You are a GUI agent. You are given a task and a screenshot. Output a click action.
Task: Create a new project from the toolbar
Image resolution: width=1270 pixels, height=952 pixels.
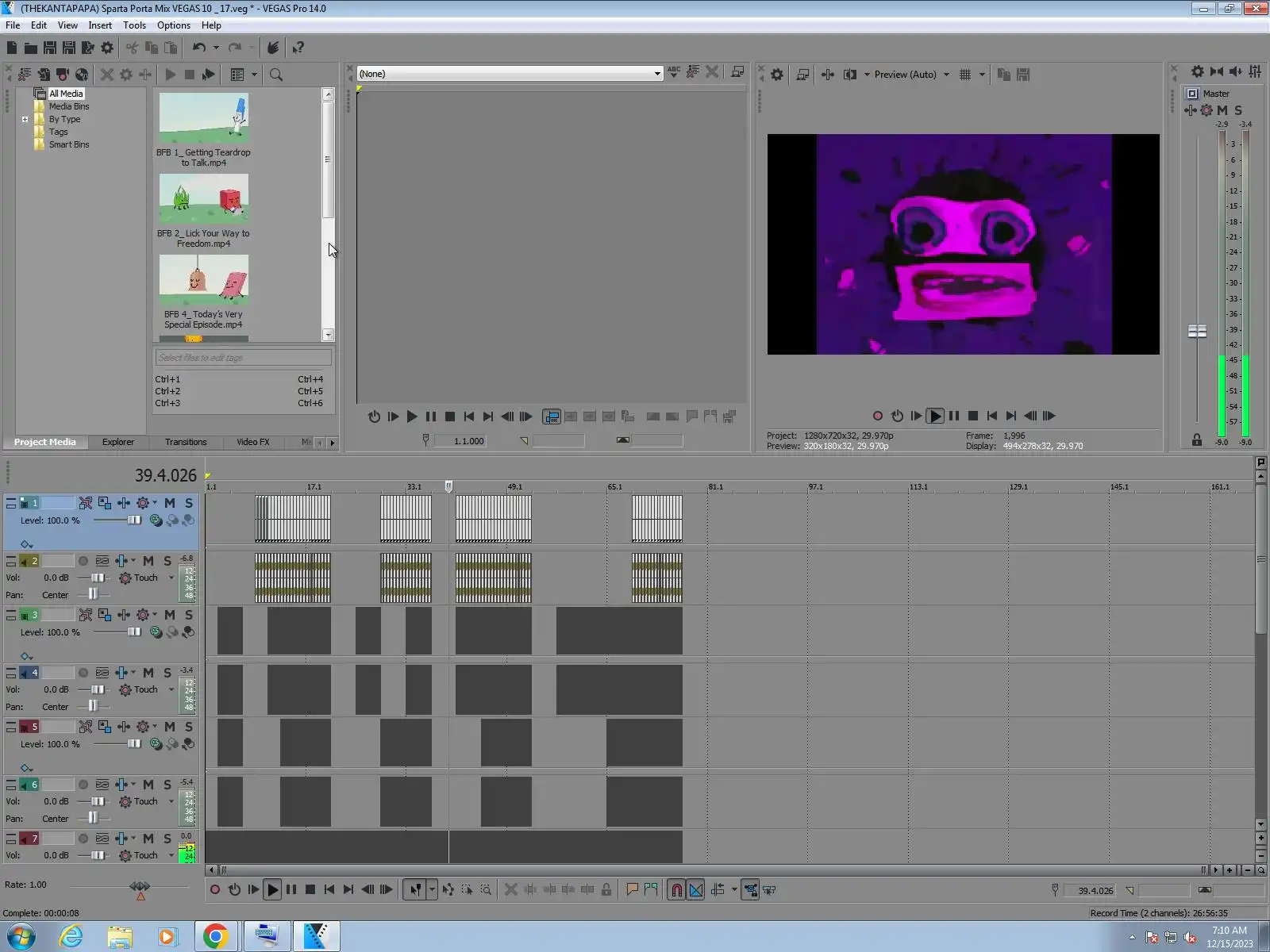coord(12,48)
